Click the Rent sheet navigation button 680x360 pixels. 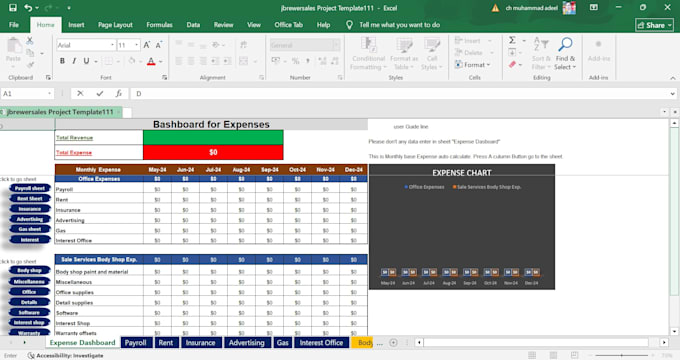(29, 199)
